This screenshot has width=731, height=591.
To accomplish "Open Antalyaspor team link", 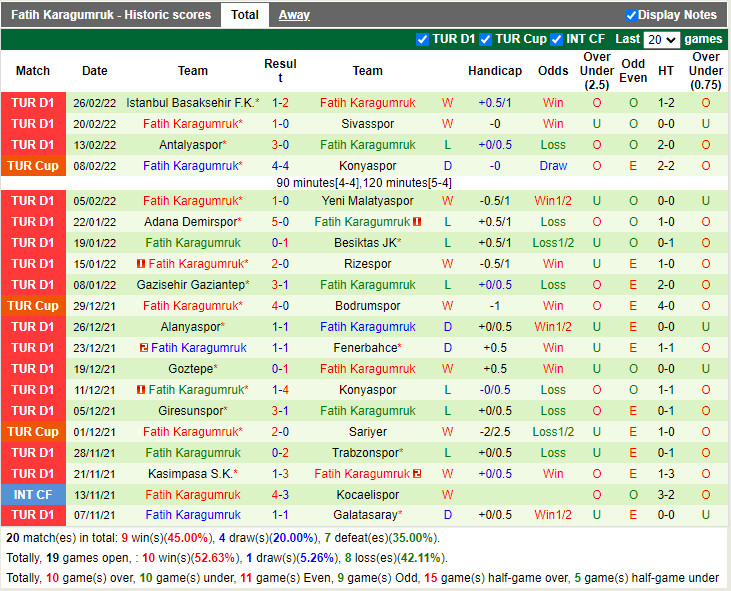I will 190,145.
